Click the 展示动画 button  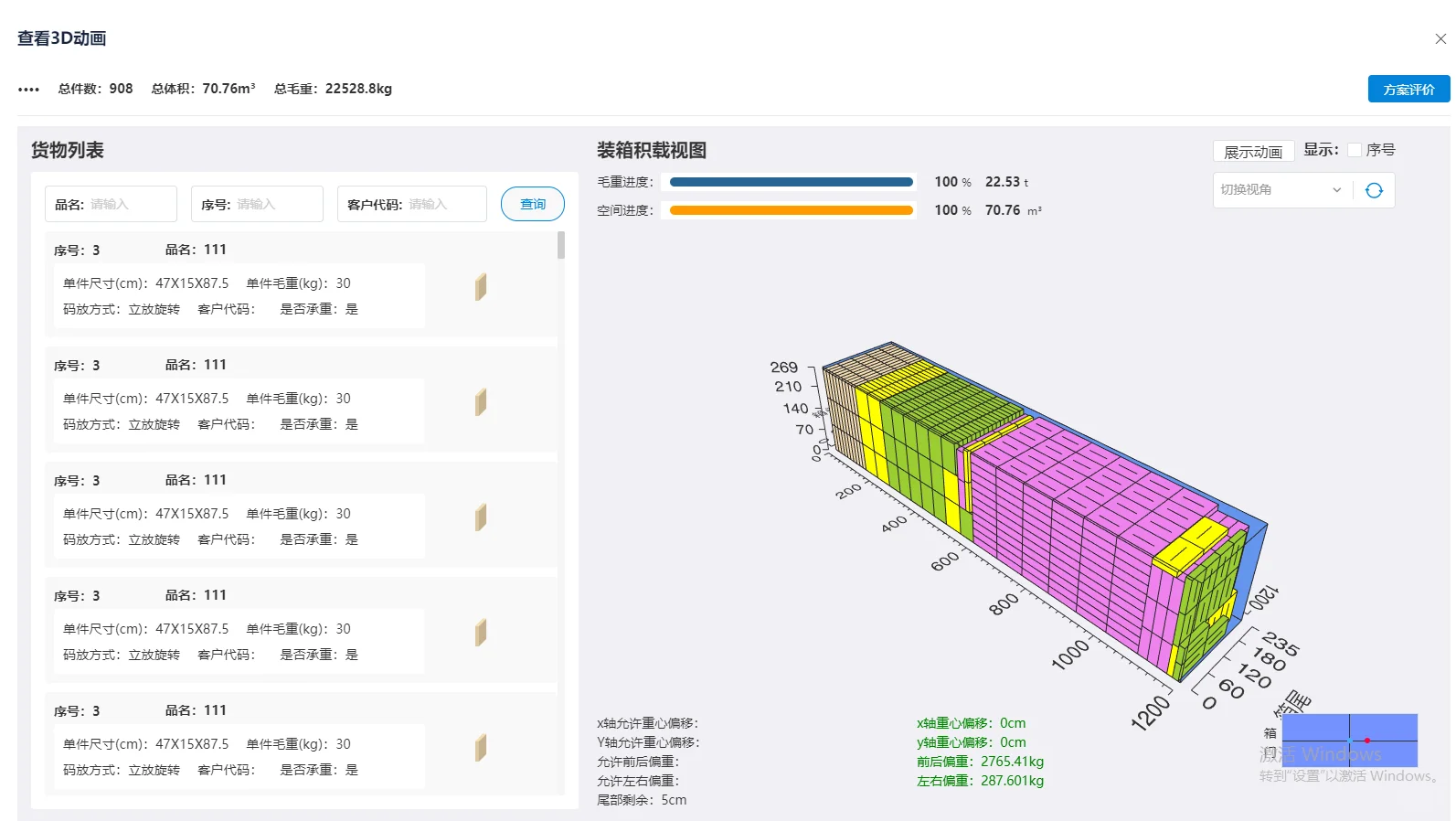pyautogui.click(x=1252, y=152)
